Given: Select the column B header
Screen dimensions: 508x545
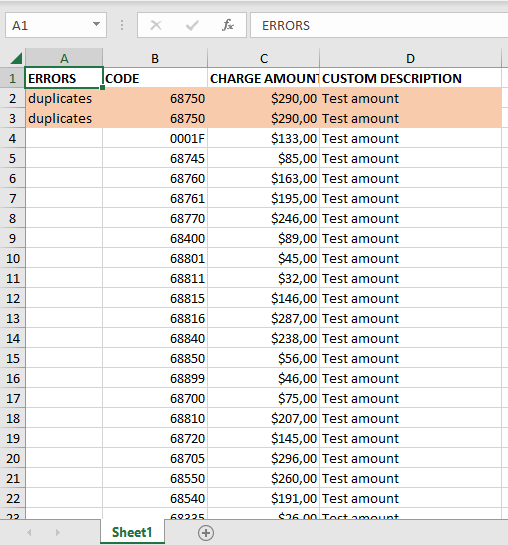Looking at the screenshot, I should coord(155,58).
